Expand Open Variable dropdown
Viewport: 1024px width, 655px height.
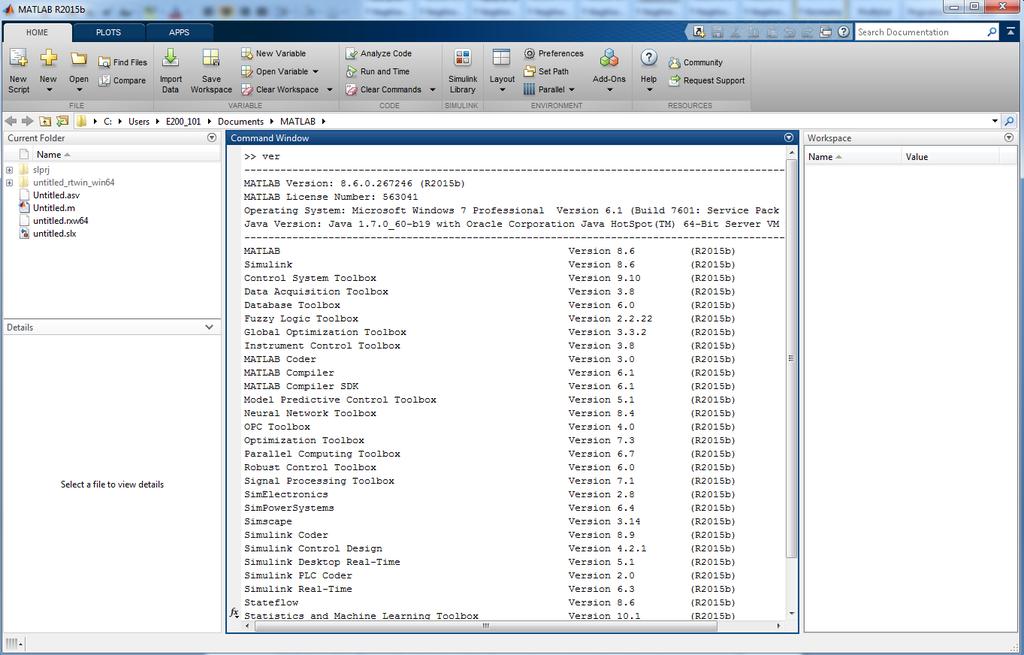point(315,72)
